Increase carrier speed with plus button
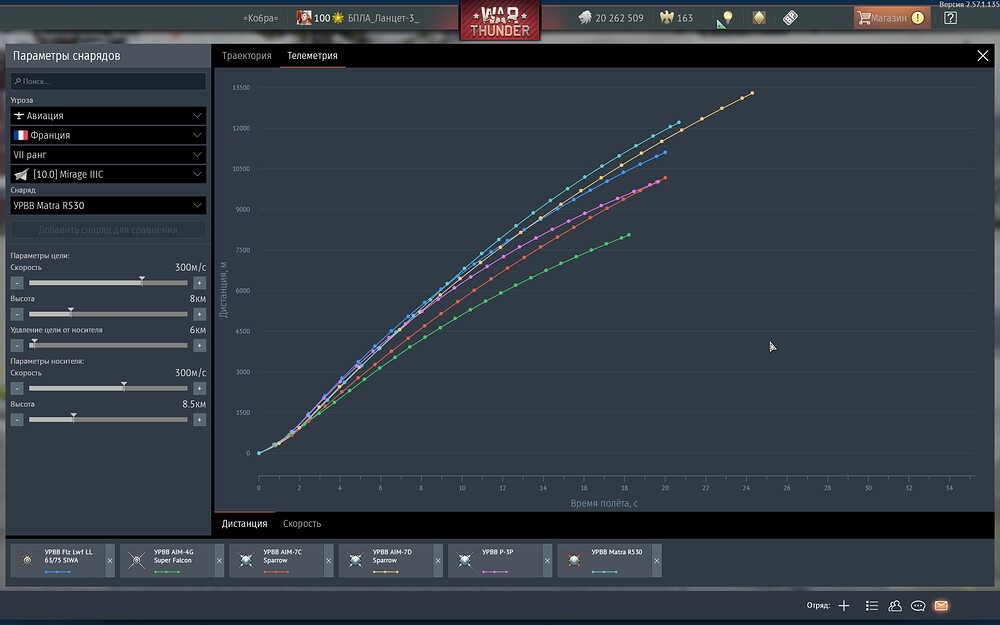1000x625 pixels. pyautogui.click(x=199, y=388)
